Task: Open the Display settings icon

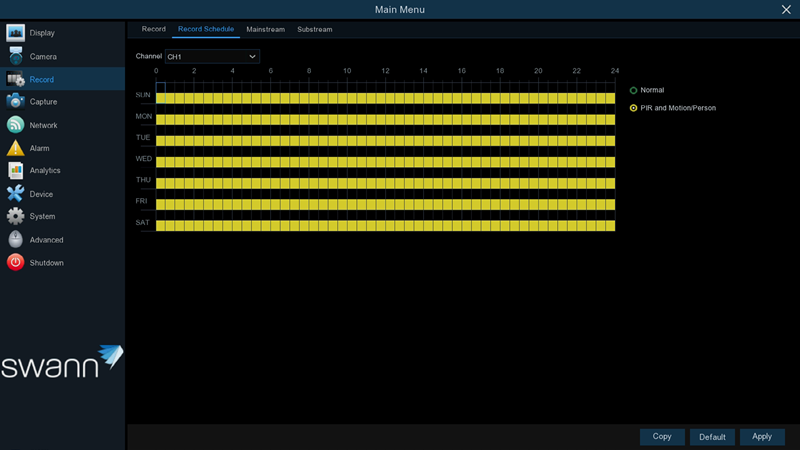Action: (x=16, y=33)
